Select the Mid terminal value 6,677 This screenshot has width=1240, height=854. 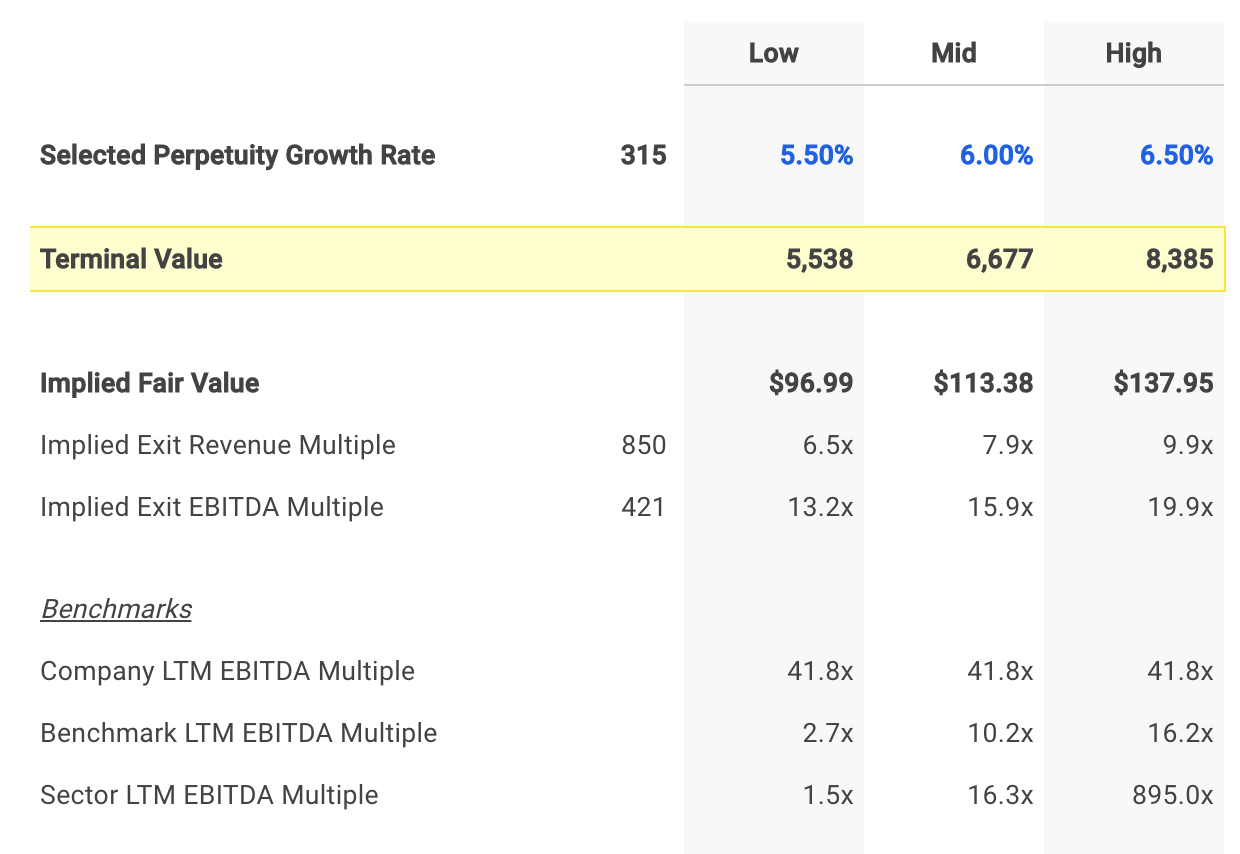click(996, 259)
